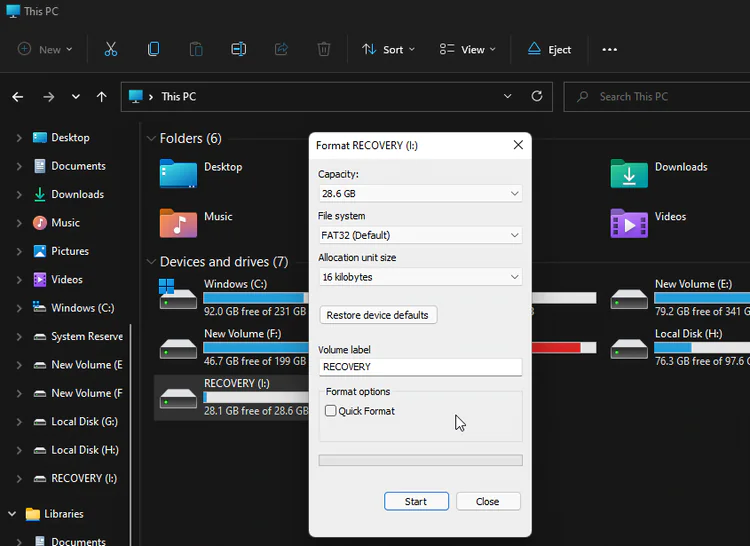Click the Copy icon in toolbar
The width and height of the screenshot is (750, 546).
153,49
